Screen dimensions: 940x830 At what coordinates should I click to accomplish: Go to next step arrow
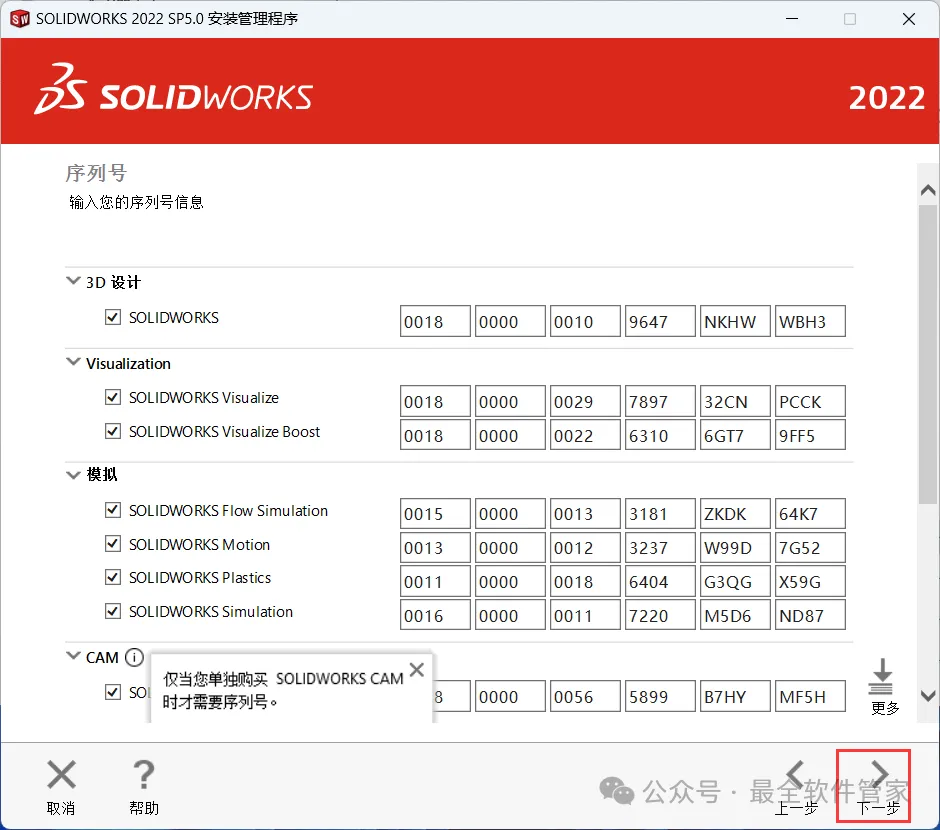pos(879,774)
